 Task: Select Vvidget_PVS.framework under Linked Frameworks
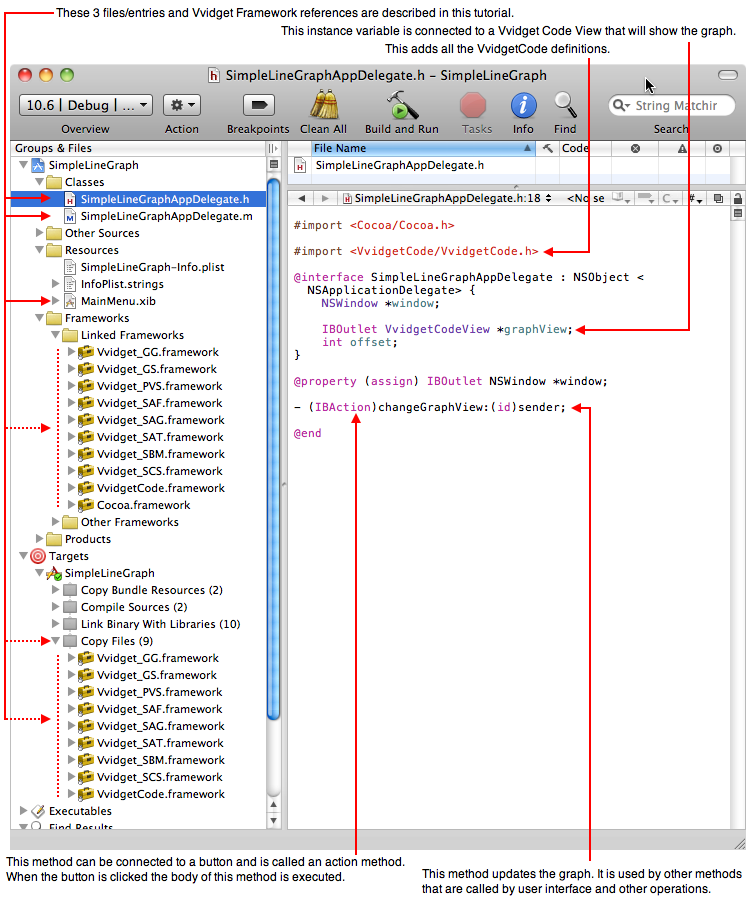[x=160, y=386]
